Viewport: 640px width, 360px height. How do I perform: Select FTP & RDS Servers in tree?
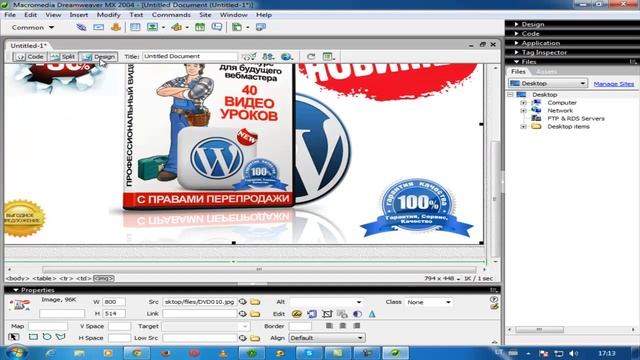coord(576,118)
